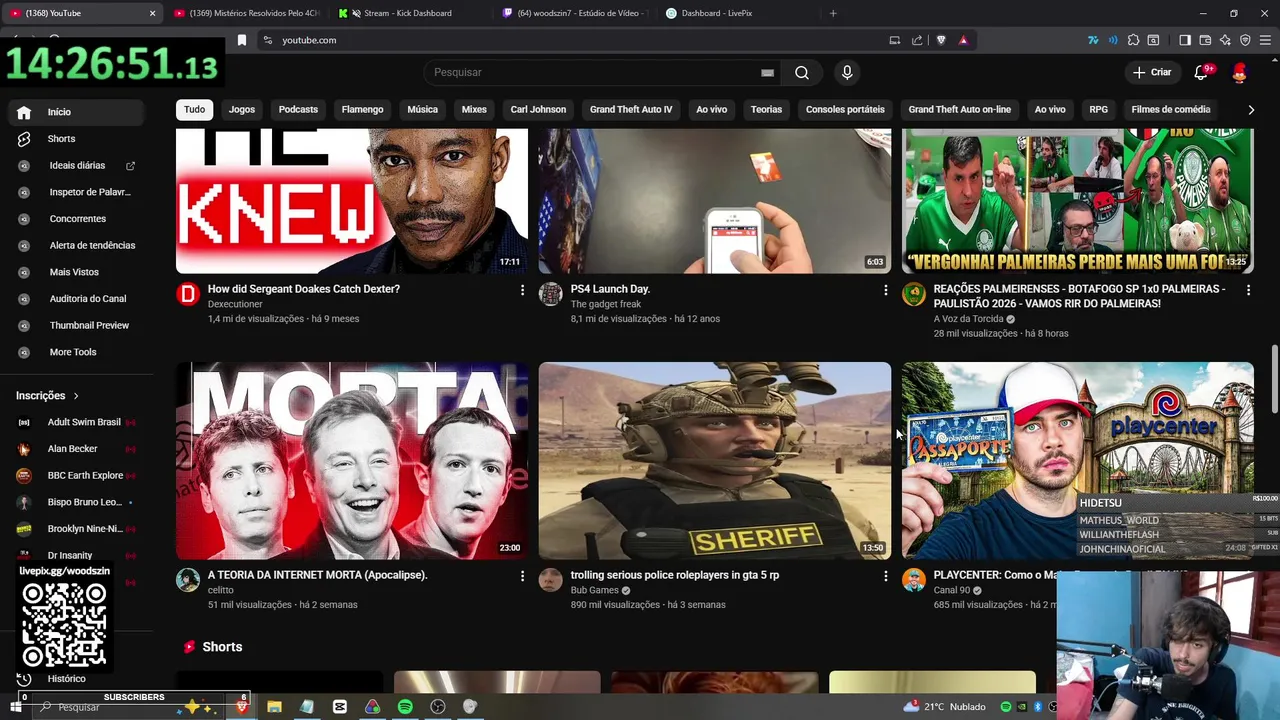Open File Explorer from the taskbar
The width and height of the screenshot is (1280, 720).
274,707
